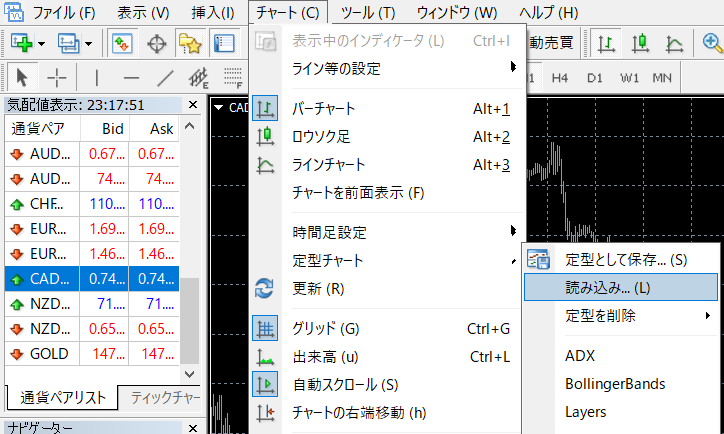Click the new chart icon in toolbar
Viewport: 724px width, 434px height.
[x=21, y=43]
